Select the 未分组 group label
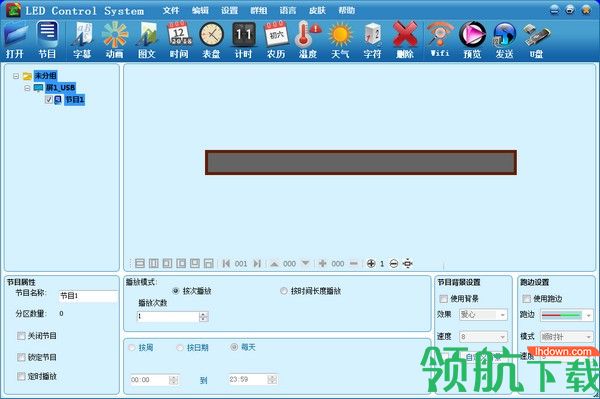The width and height of the screenshot is (600, 399). click(45, 76)
